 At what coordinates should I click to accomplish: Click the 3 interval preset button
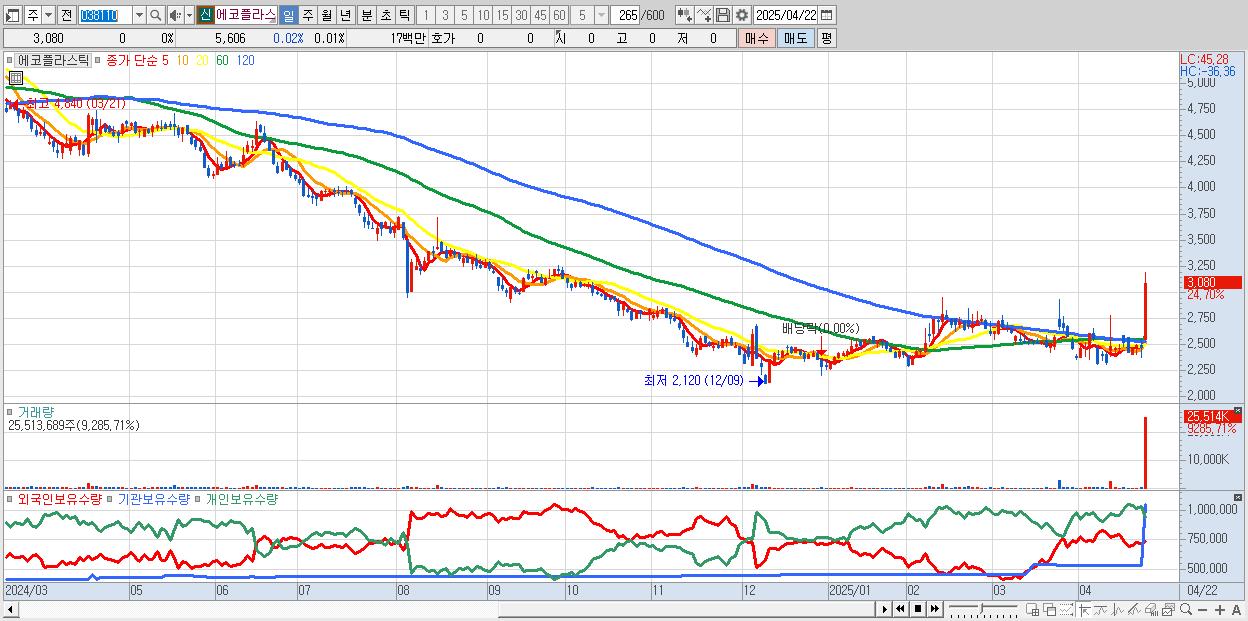(445, 15)
